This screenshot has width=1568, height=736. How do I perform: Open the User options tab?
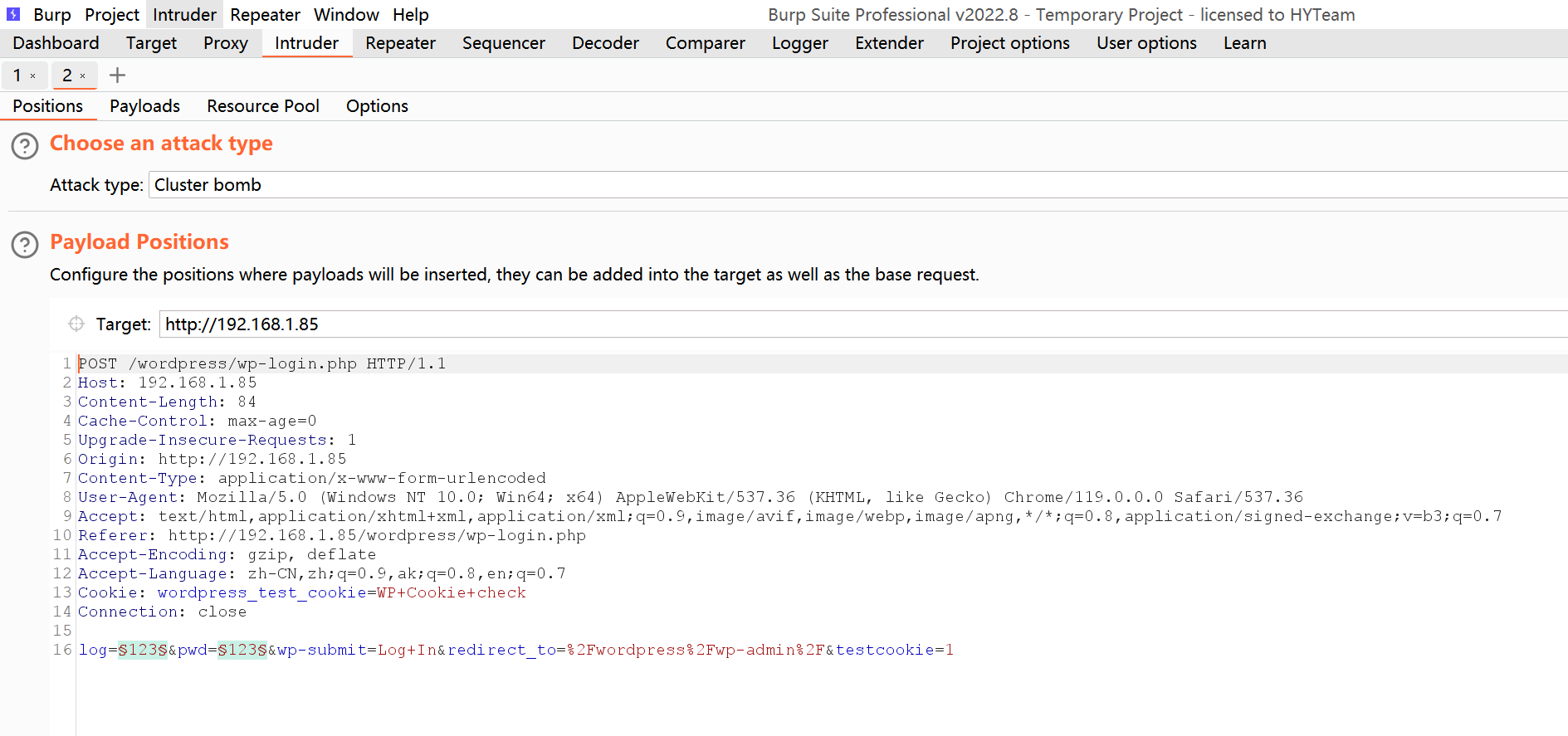(1146, 43)
